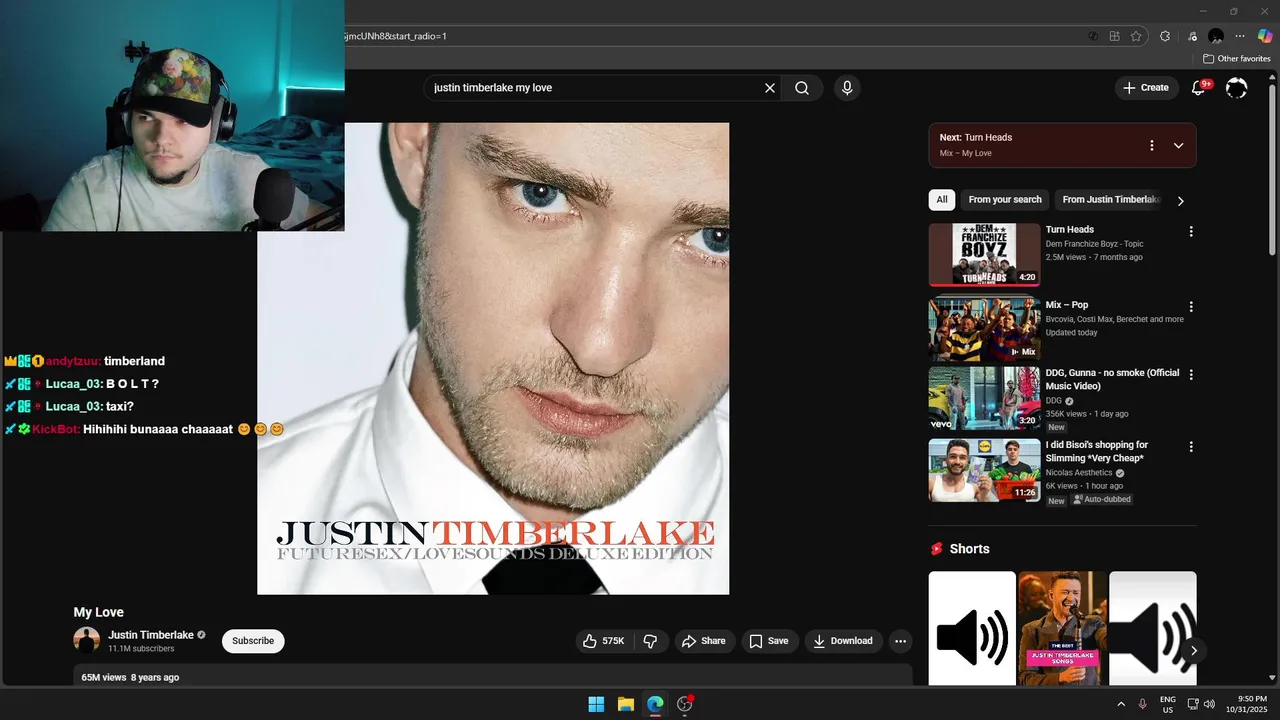Viewport: 1280px width, 720px height.
Task: Open options menu for Mix – Pop
Action: point(1190,307)
